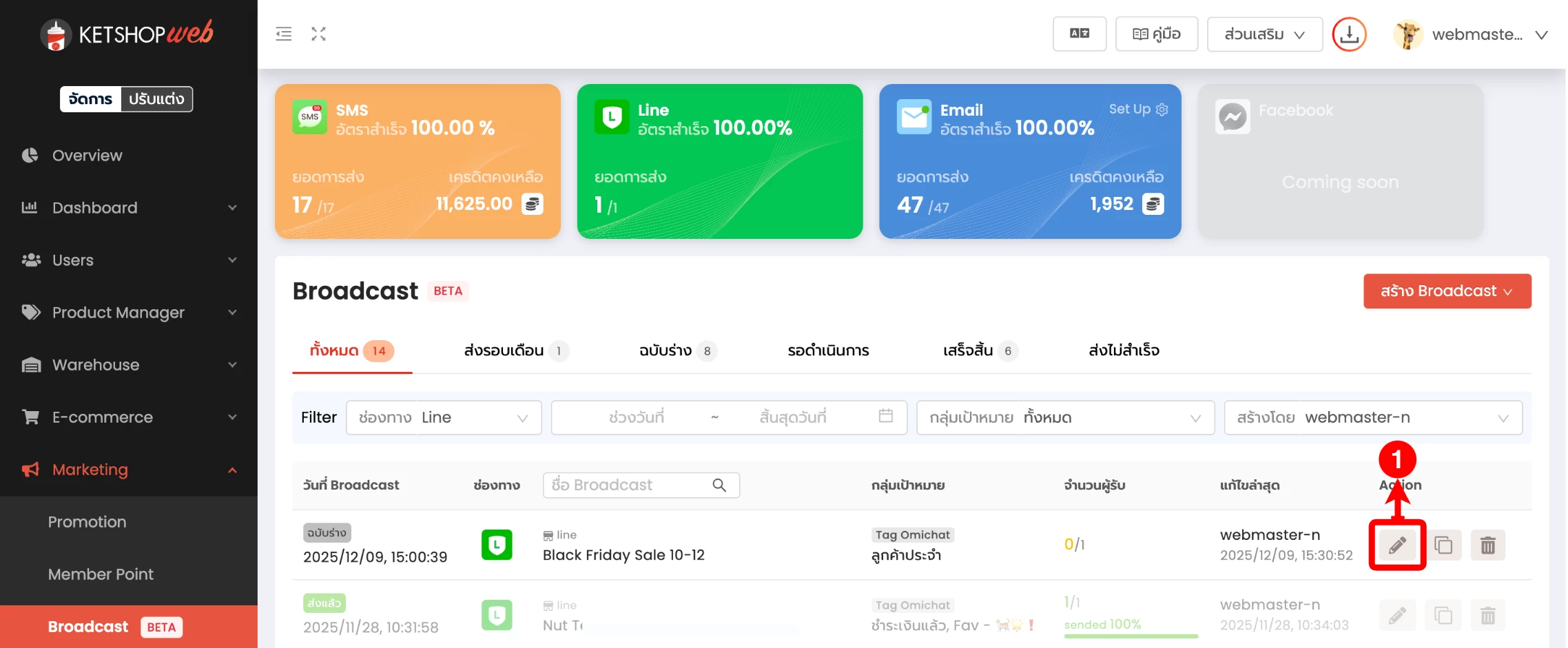The height and width of the screenshot is (648, 1568).
Task: Delete the Black Friday Sale broadcast
Action: point(1487,545)
